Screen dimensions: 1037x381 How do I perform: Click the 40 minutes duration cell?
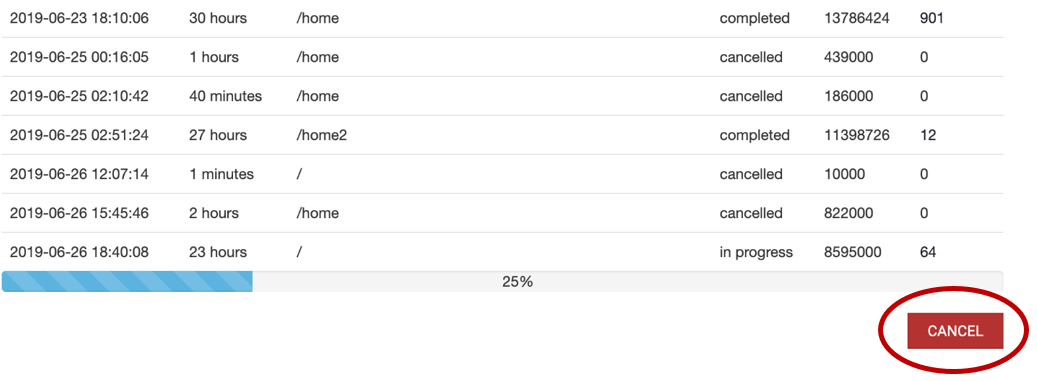[x=226, y=97]
